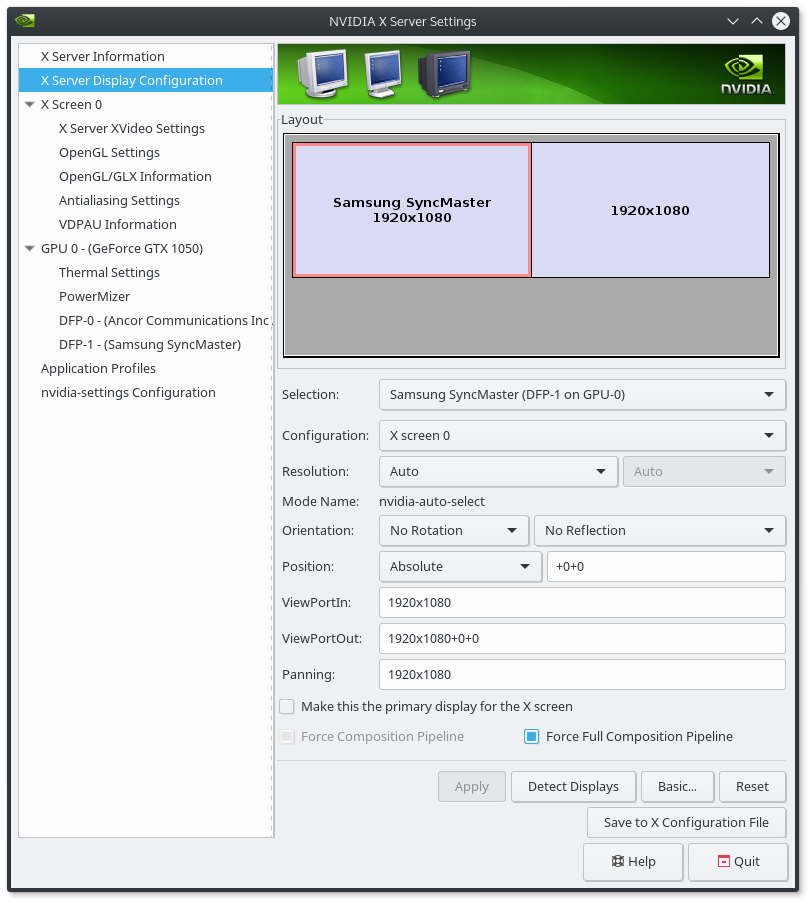Viewport: 812px width, 905px height.
Task: Click the NVIDIA eye icon in title bar
Action: 25,21
